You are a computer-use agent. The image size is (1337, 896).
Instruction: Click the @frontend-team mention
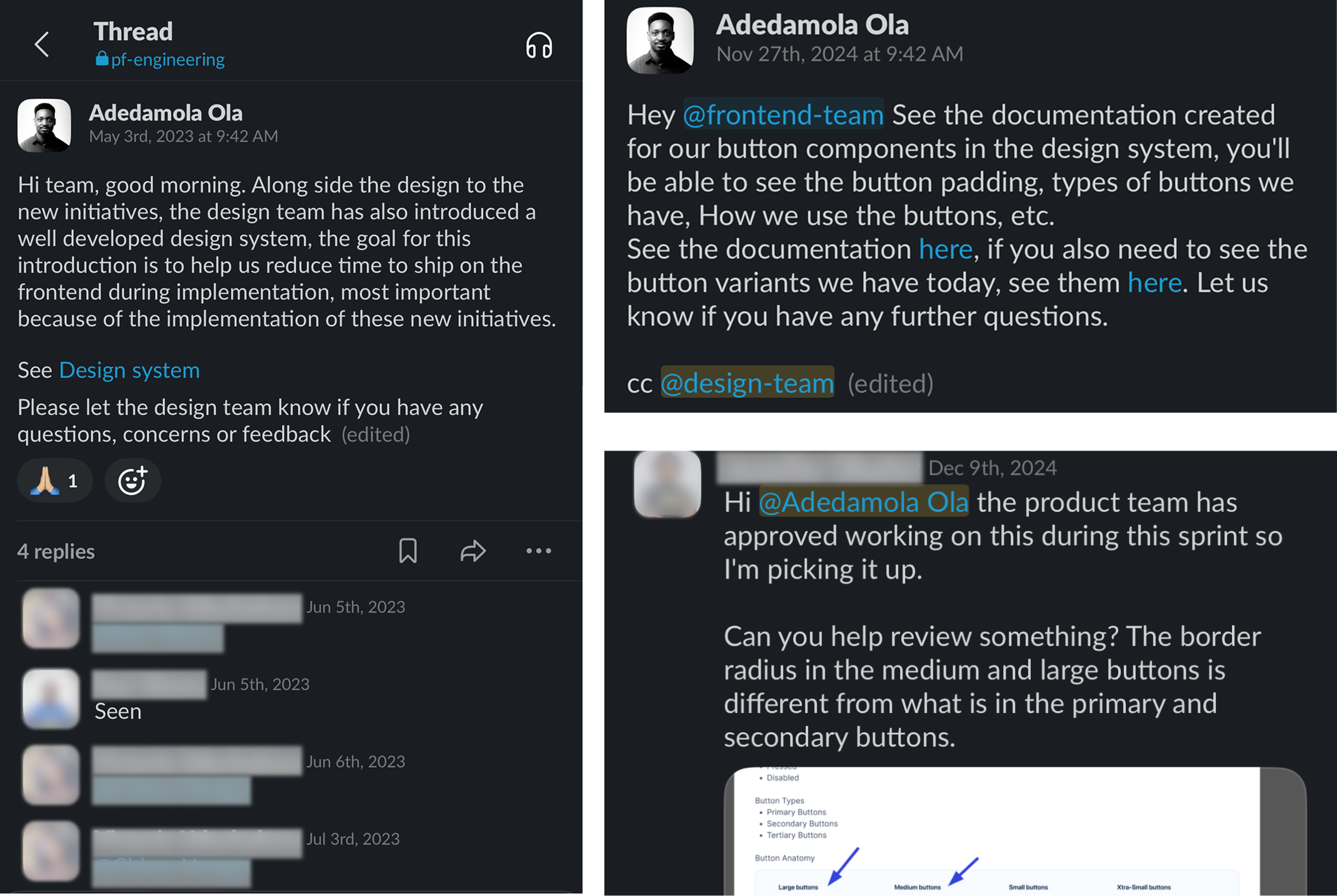[783, 115]
